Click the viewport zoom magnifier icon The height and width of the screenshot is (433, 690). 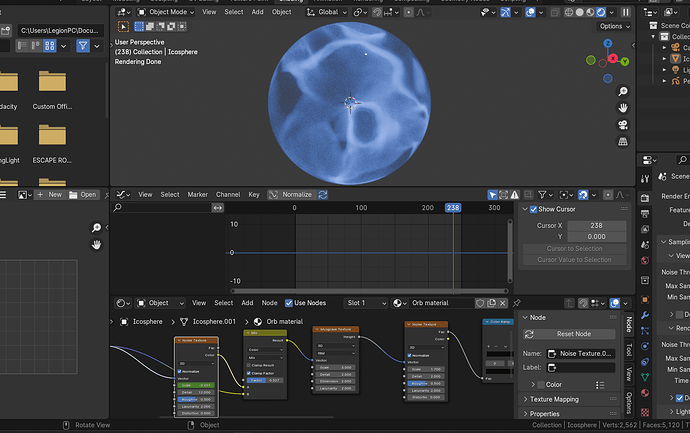(623, 91)
